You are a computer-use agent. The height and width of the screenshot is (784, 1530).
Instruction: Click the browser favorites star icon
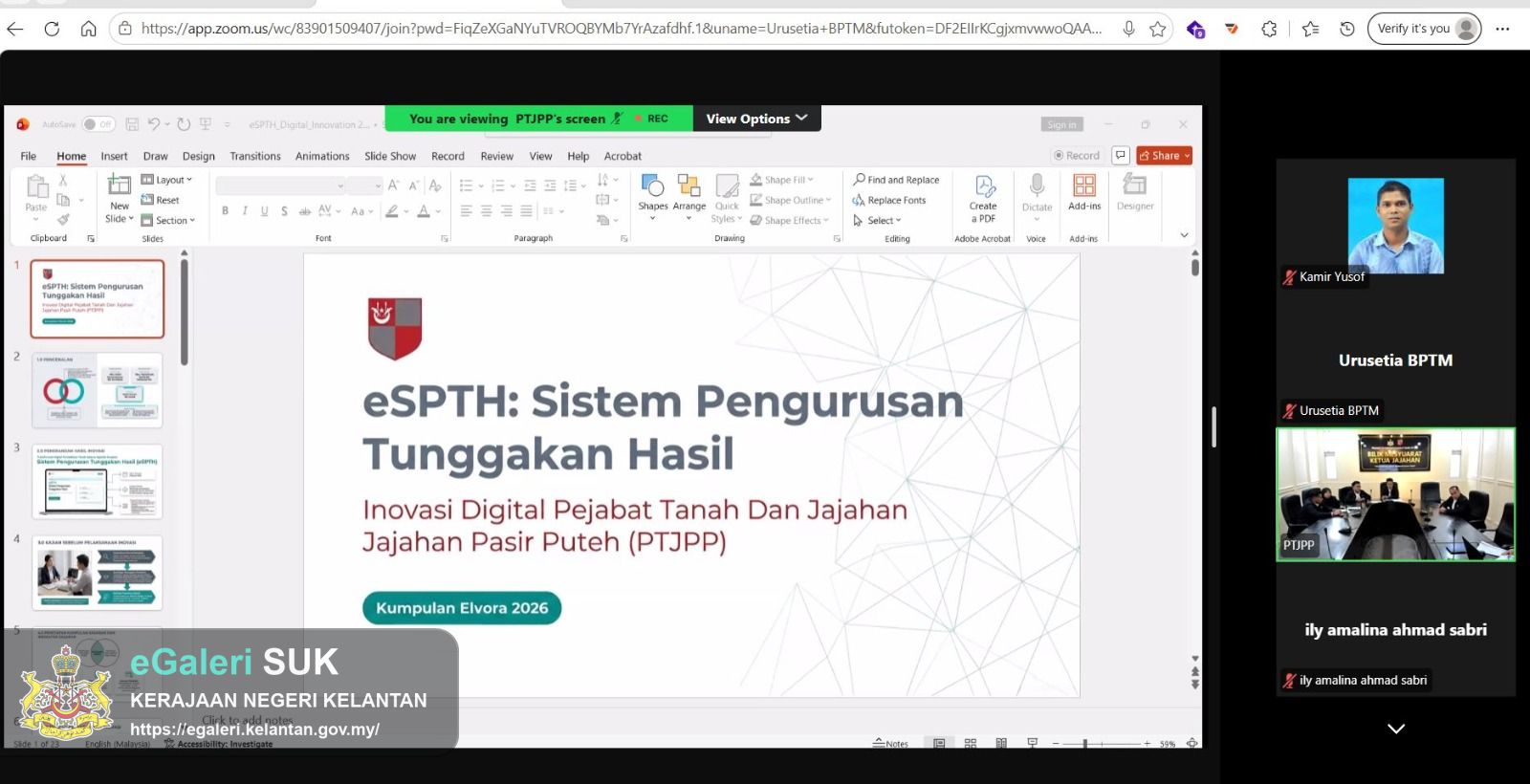(1158, 29)
